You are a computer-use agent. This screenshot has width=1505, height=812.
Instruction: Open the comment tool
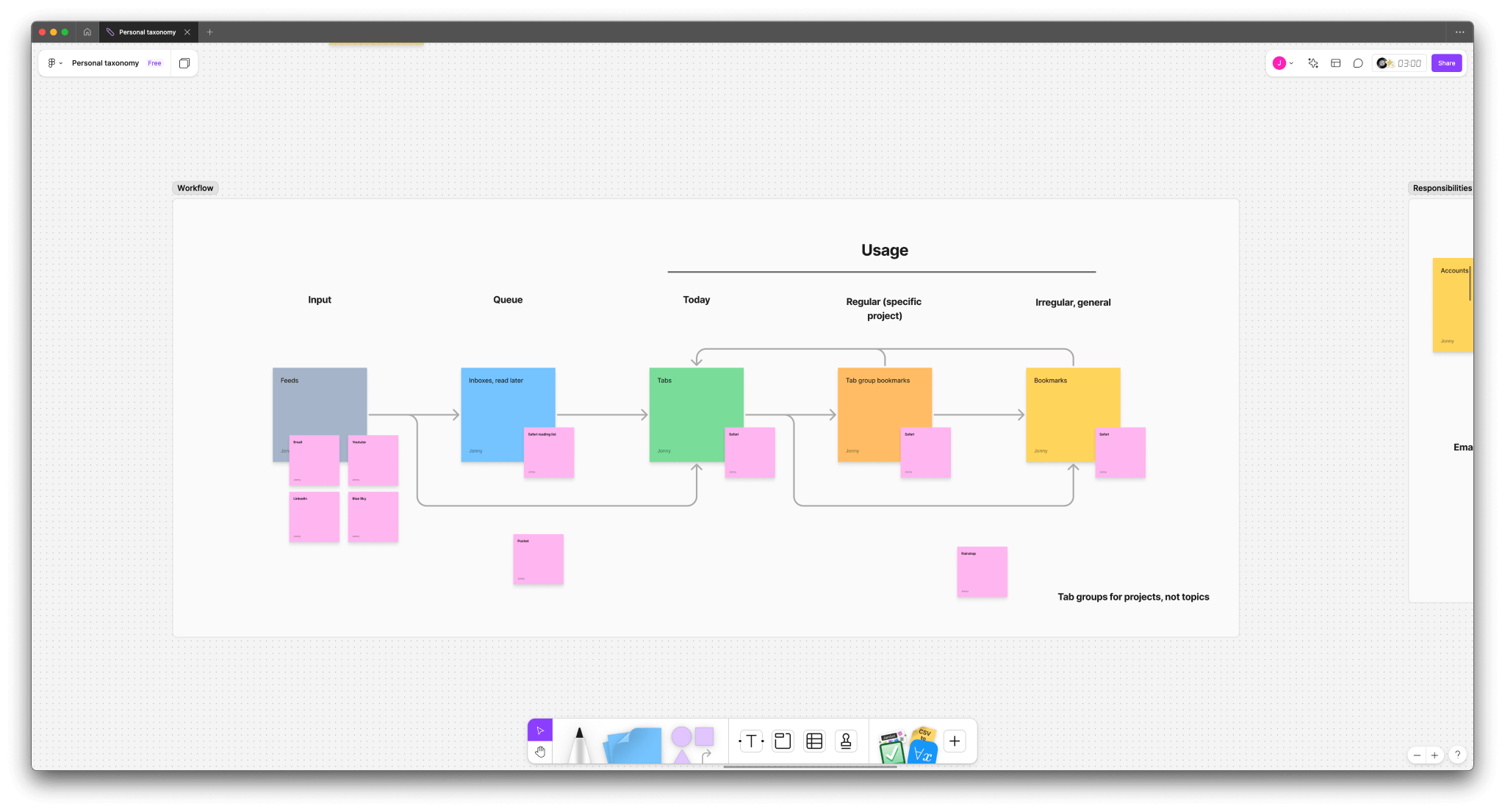click(x=1359, y=63)
